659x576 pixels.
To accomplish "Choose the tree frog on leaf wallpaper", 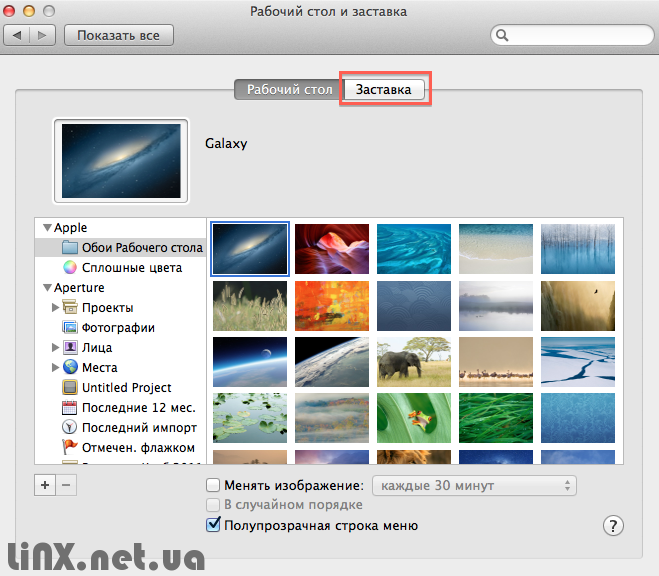I will [x=414, y=418].
